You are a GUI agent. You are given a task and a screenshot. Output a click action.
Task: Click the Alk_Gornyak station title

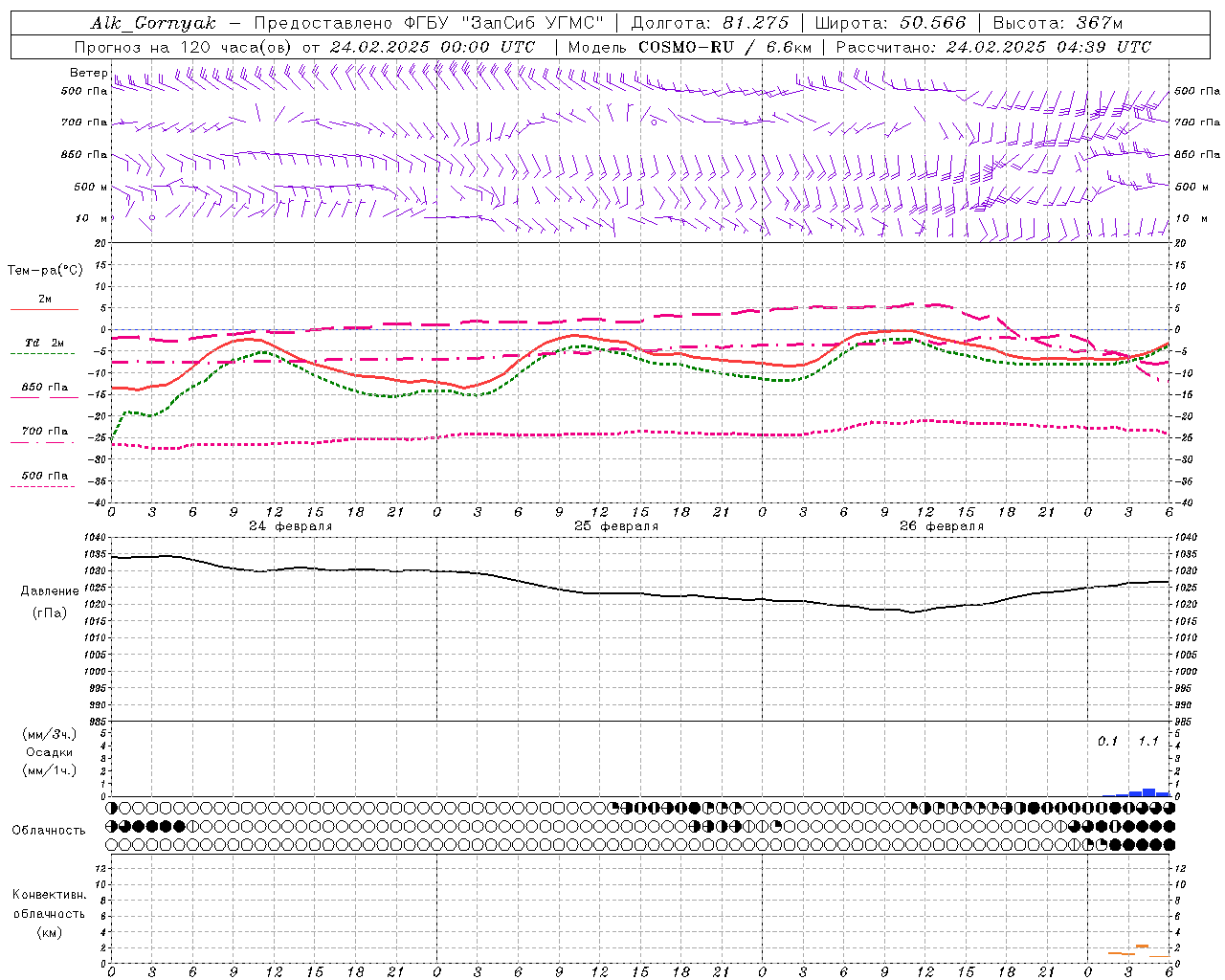153,23
